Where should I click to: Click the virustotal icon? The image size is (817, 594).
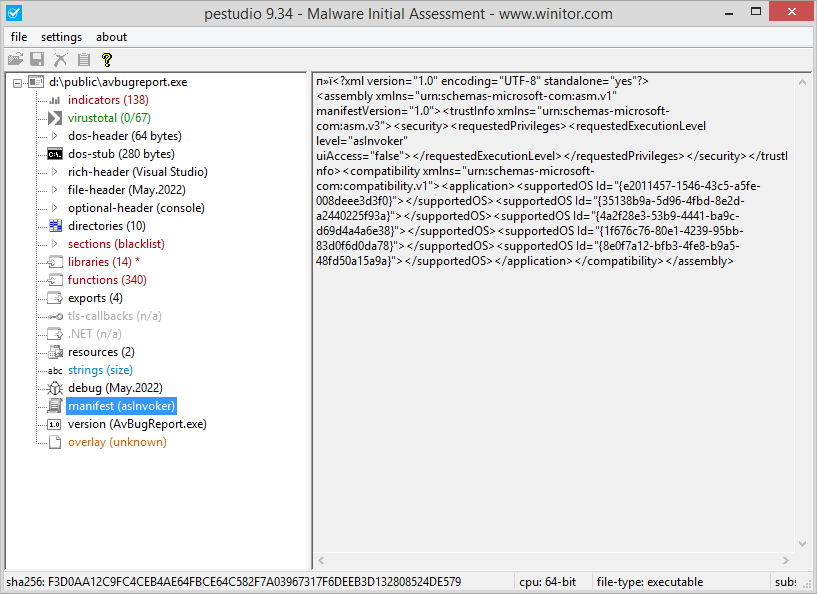click(x=55, y=118)
